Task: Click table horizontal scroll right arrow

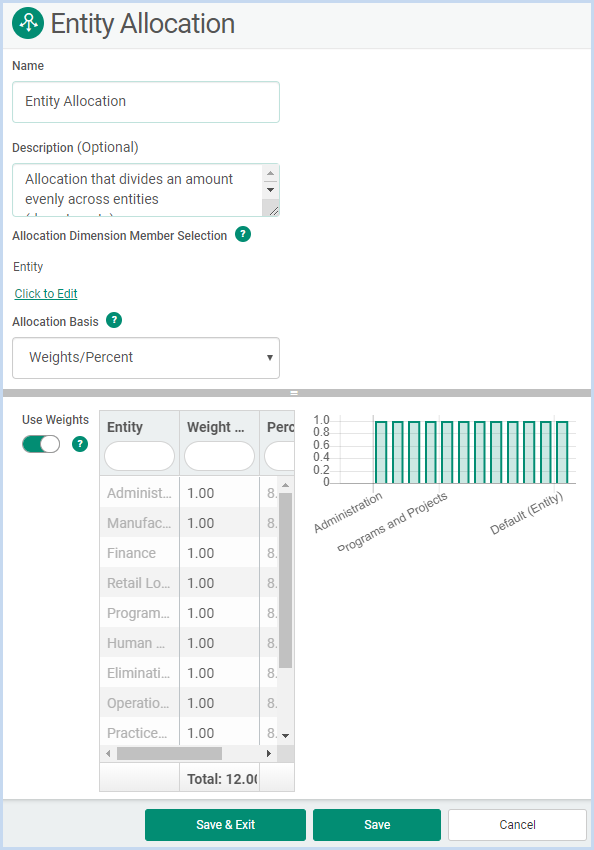Action: [x=269, y=754]
